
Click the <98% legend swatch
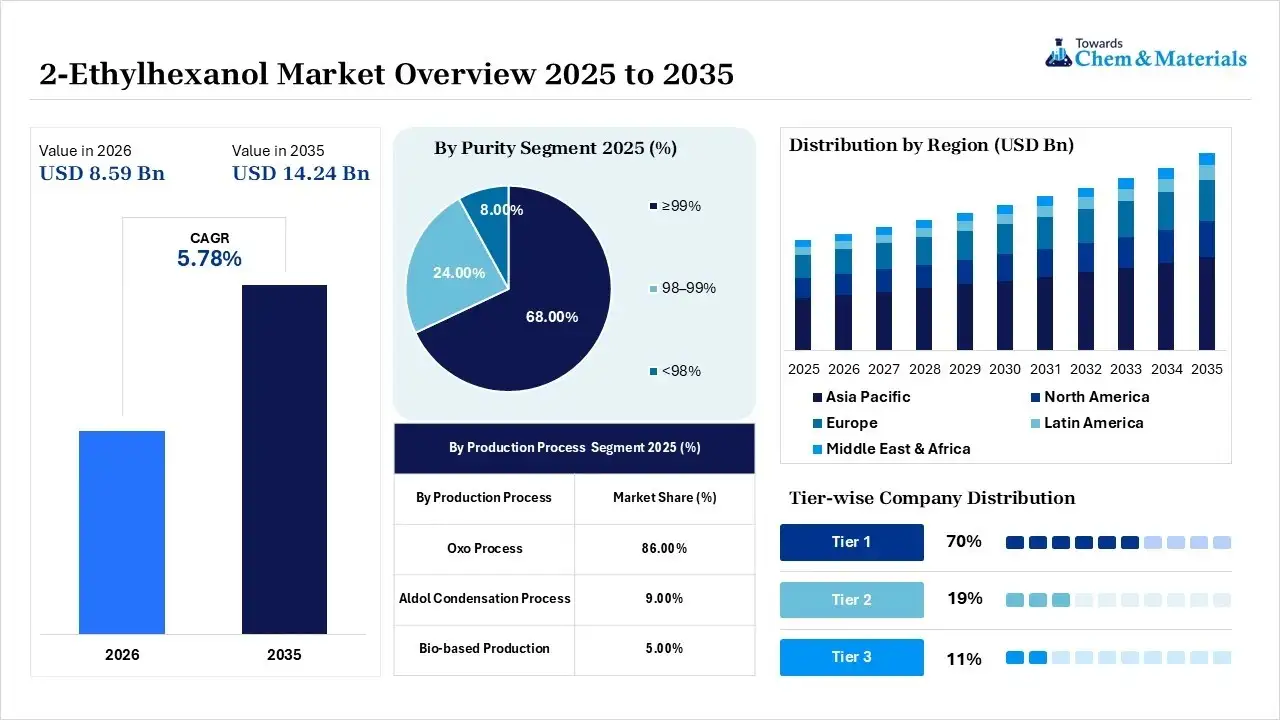(x=654, y=371)
